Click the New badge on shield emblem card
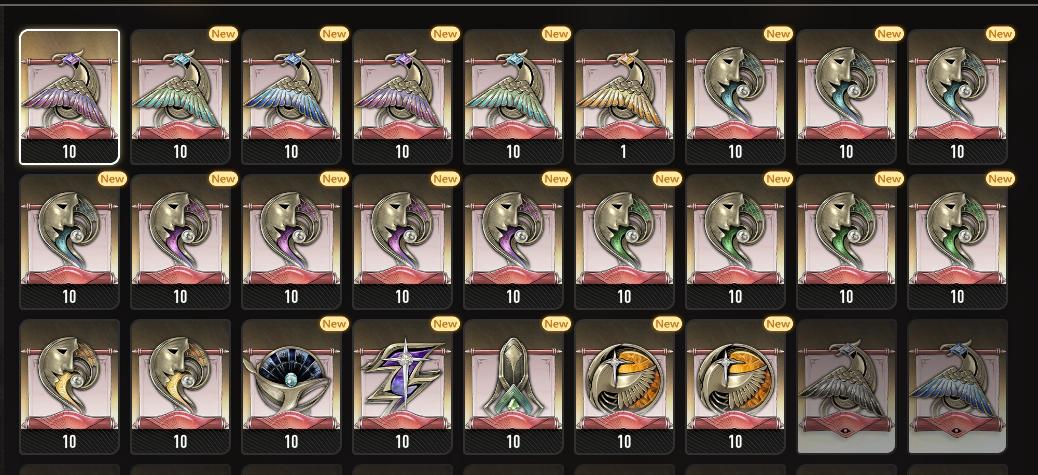 point(556,324)
